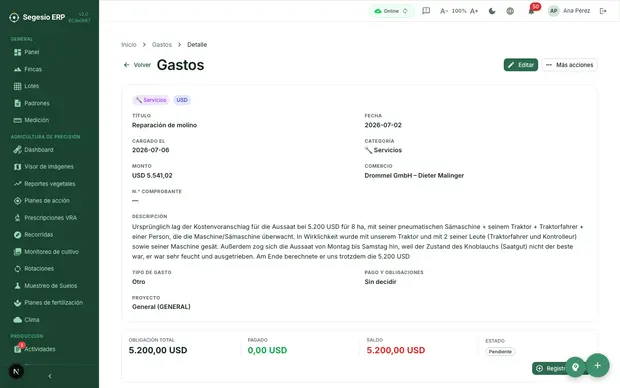Open Más acciones menu
The width and height of the screenshot is (620, 388).
[x=569, y=65]
